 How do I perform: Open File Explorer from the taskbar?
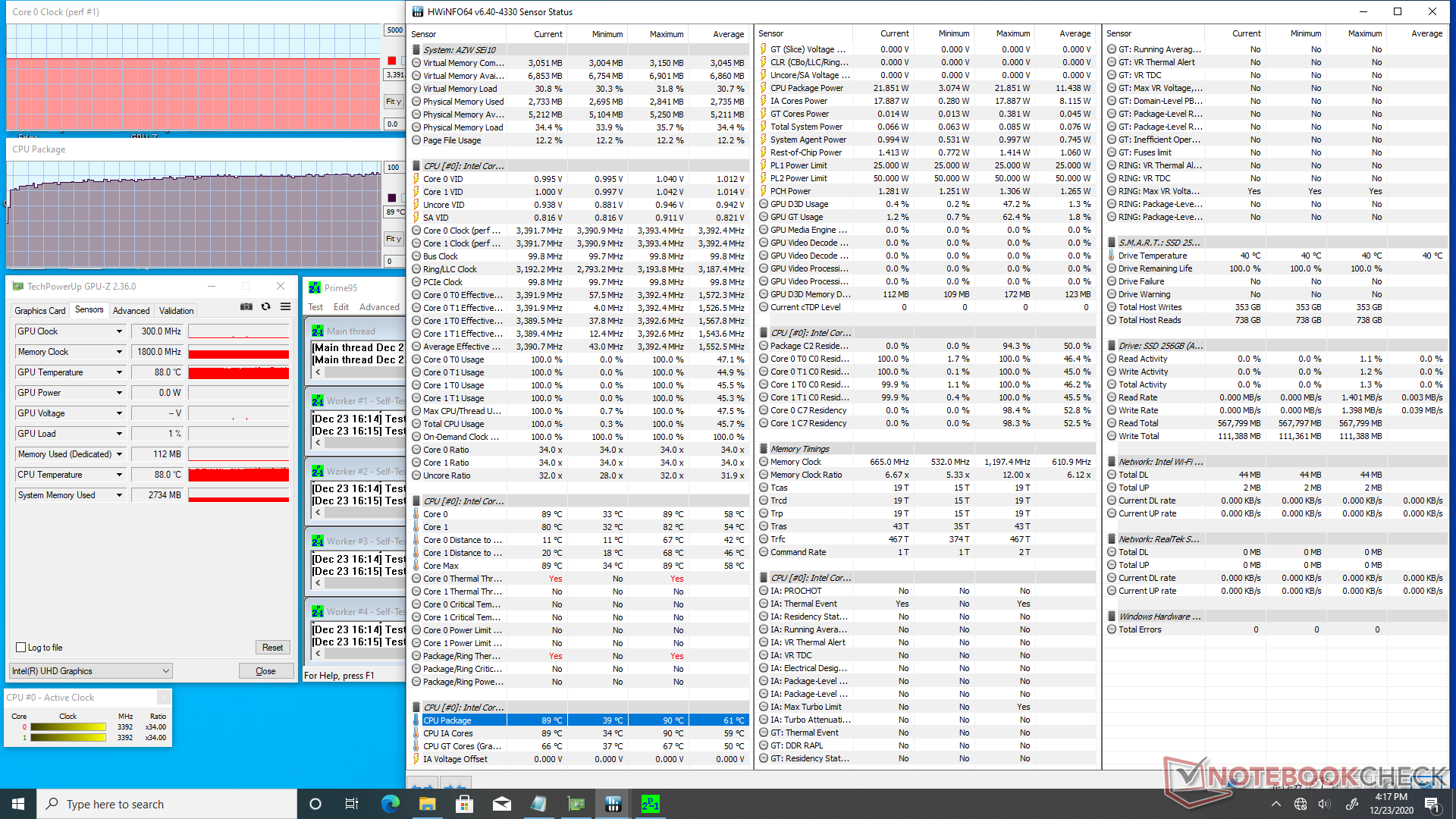[427, 804]
